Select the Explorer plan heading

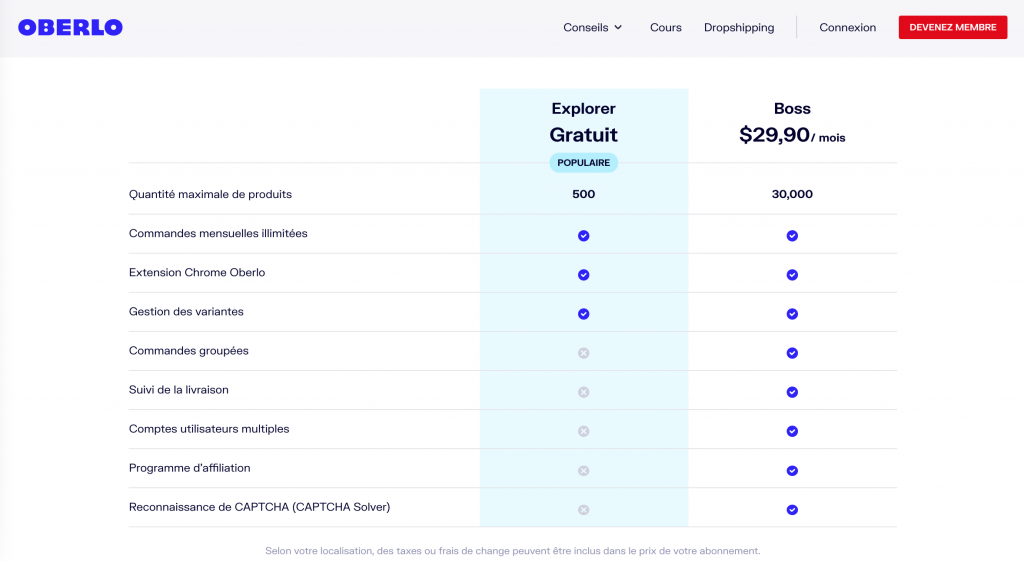(584, 108)
